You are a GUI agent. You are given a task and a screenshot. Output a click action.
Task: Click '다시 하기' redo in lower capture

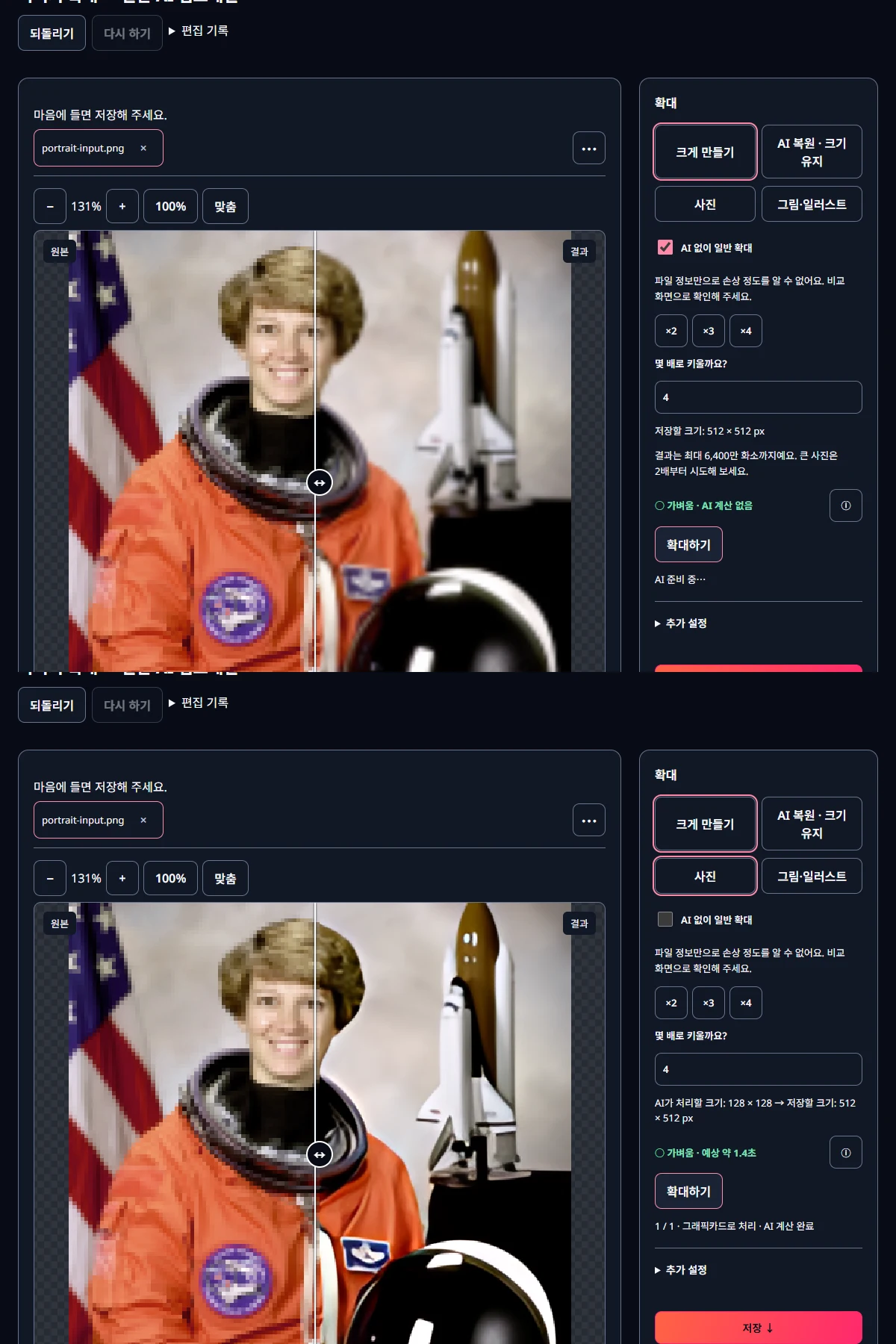pos(127,705)
